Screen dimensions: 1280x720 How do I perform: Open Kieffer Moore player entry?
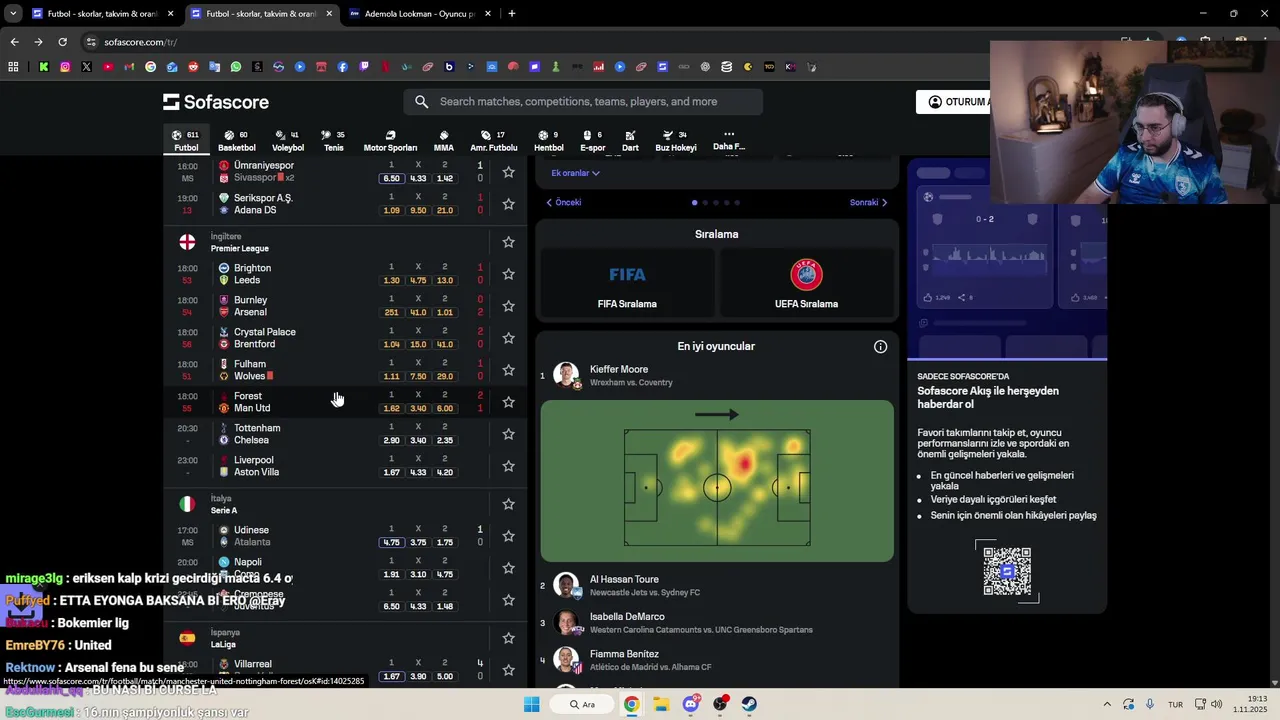(716, 376)
